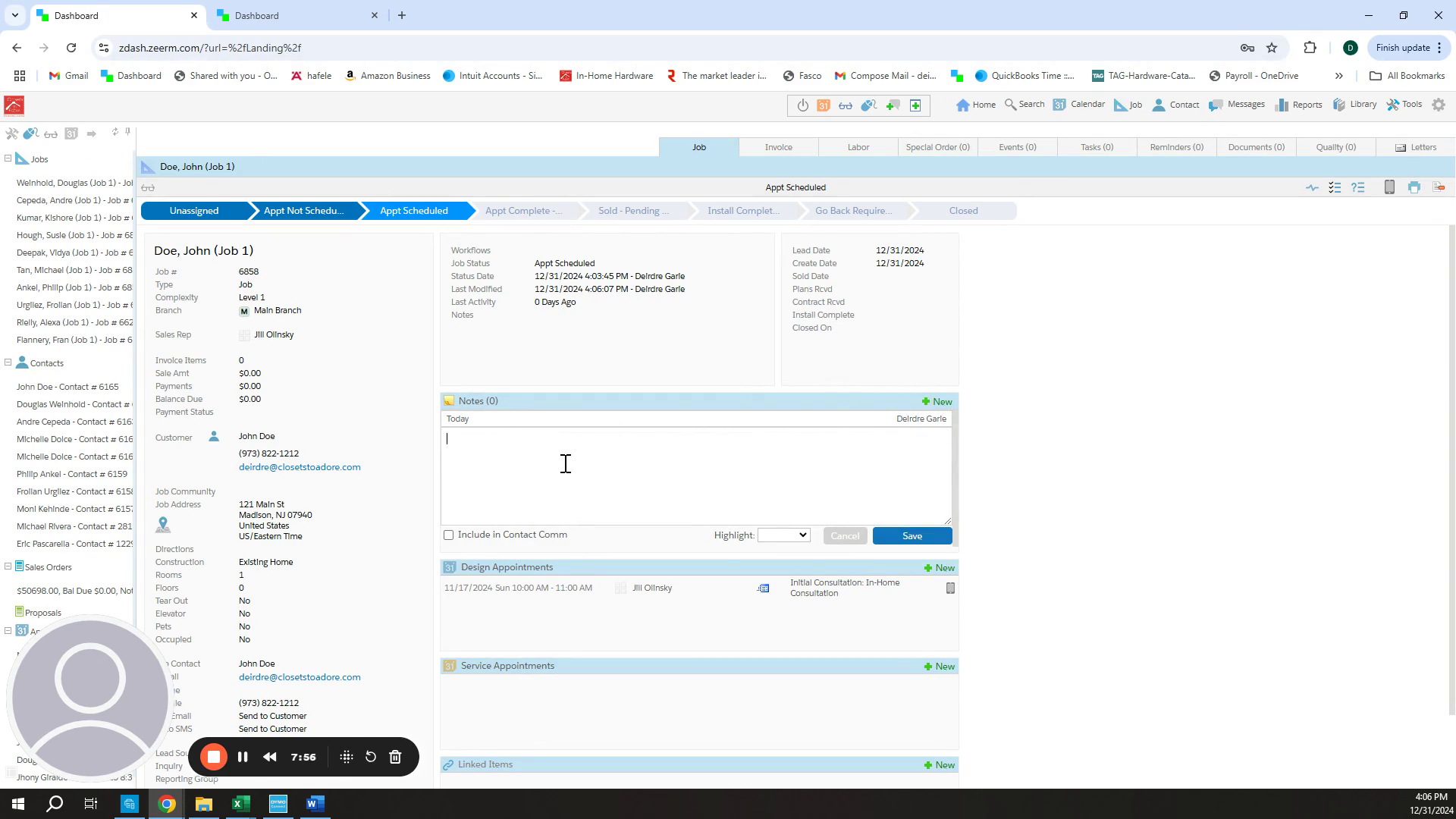Click the activity pulse icon
Viewport: 1456px width, 819px height.
[x=1312, y=187]
